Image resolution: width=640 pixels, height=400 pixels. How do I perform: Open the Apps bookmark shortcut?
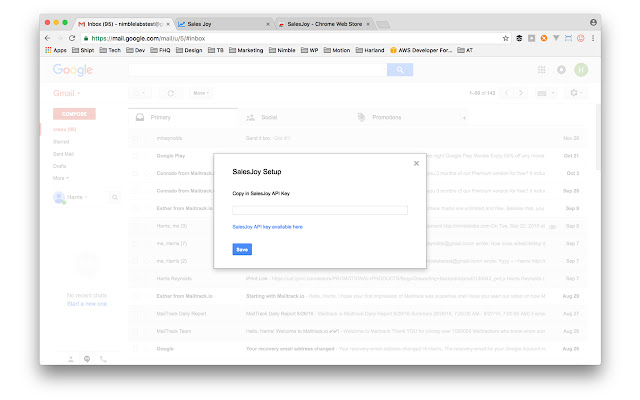pyautogui.click(x=56, y=50)
